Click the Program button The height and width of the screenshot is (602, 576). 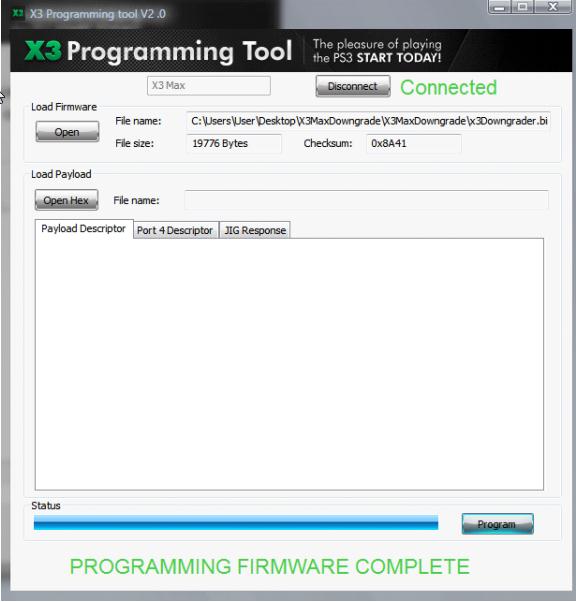point(497,524)
